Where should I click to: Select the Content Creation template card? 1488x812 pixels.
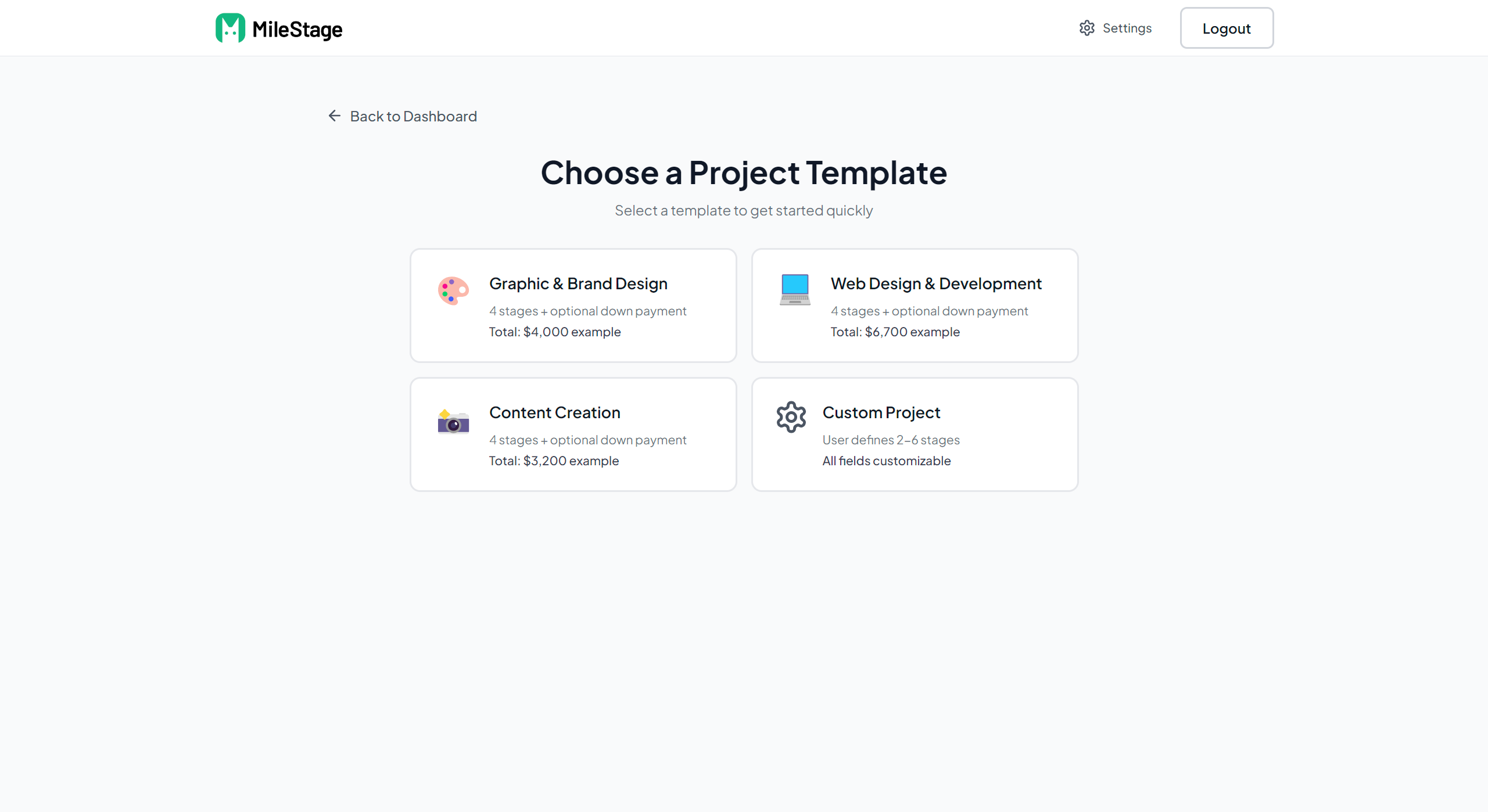tap(573, 434)
